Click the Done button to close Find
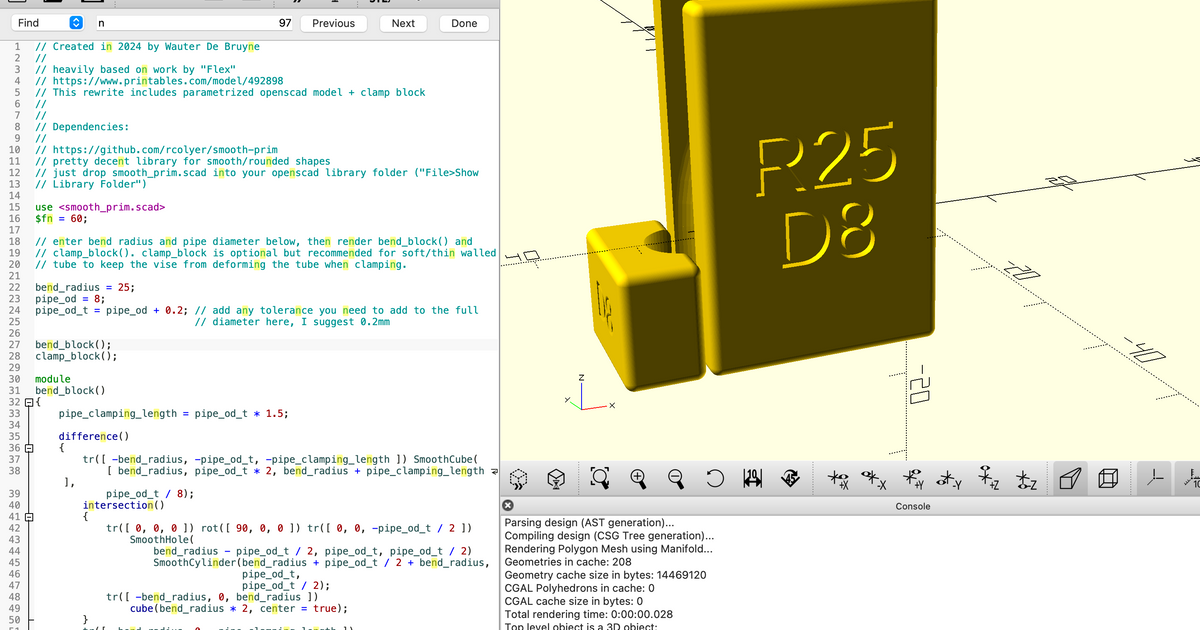 coord(463,22)
